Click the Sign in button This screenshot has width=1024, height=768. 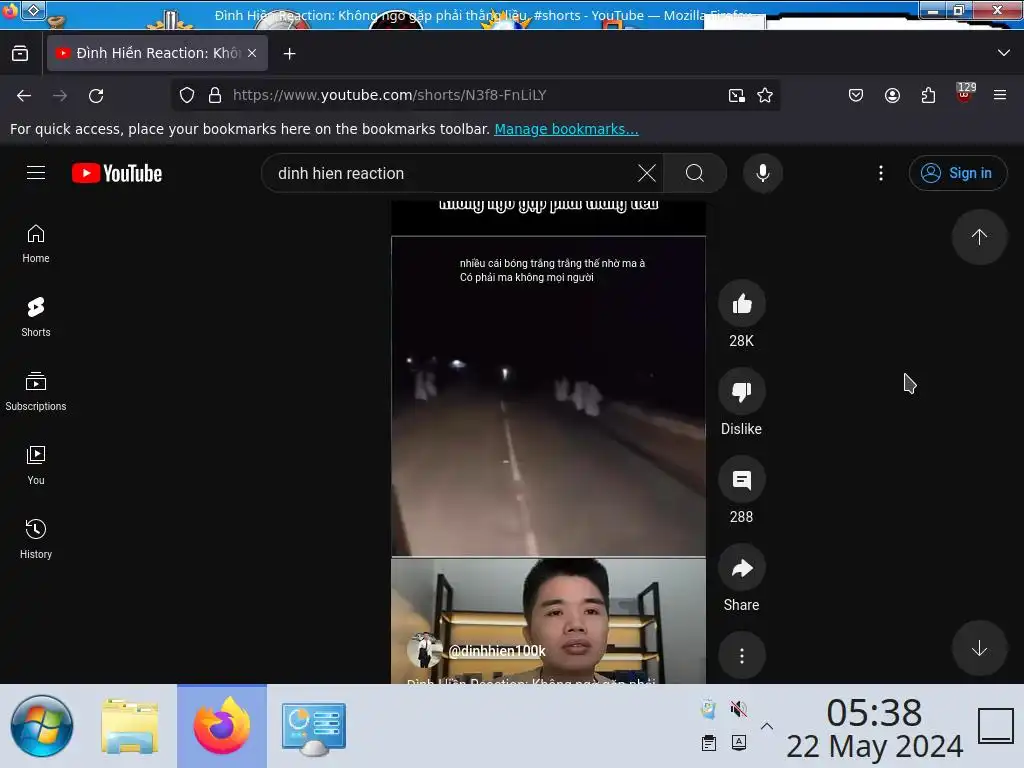click(x=957, y=173)
